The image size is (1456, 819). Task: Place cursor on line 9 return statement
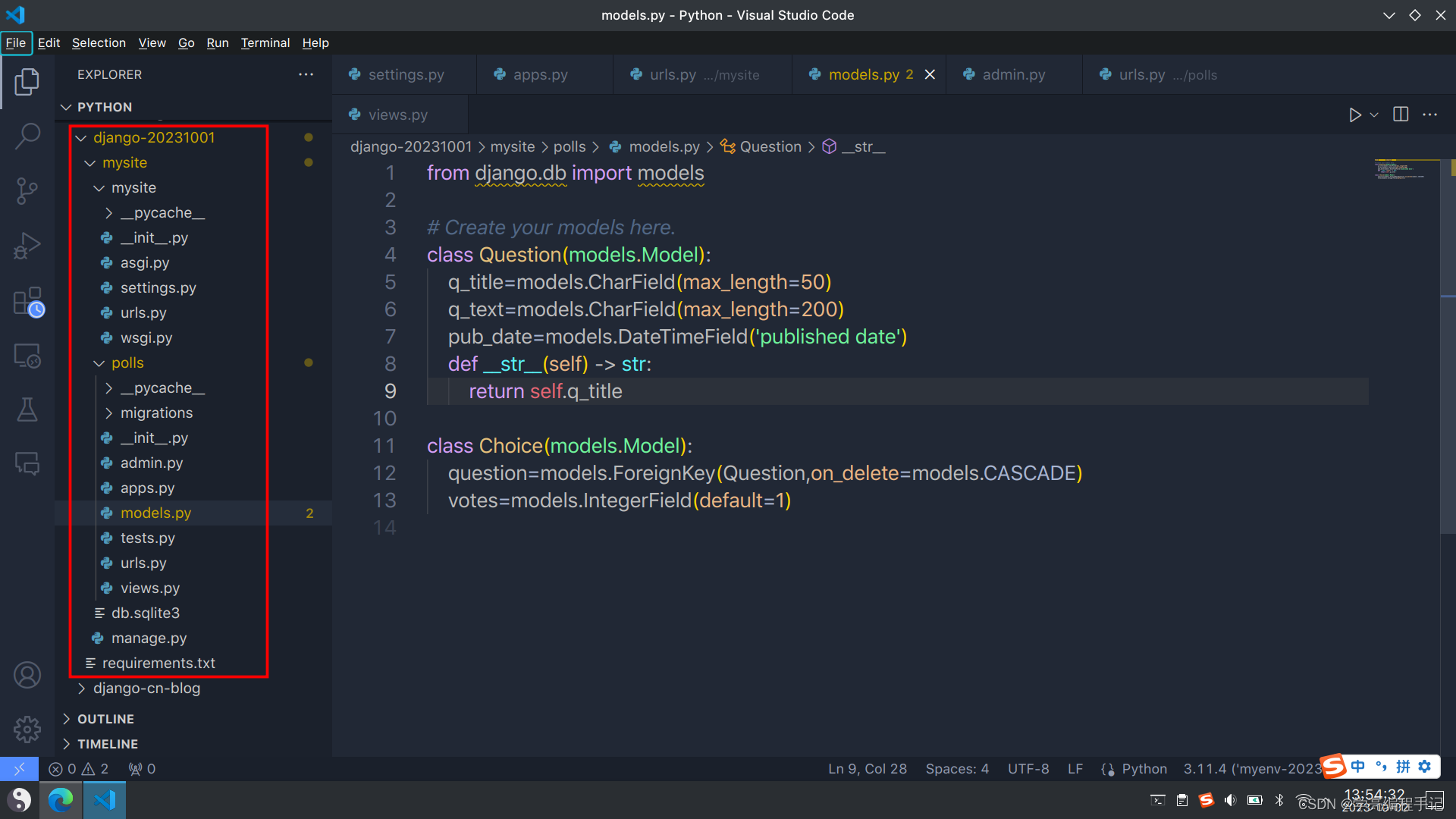coord(545,391)
